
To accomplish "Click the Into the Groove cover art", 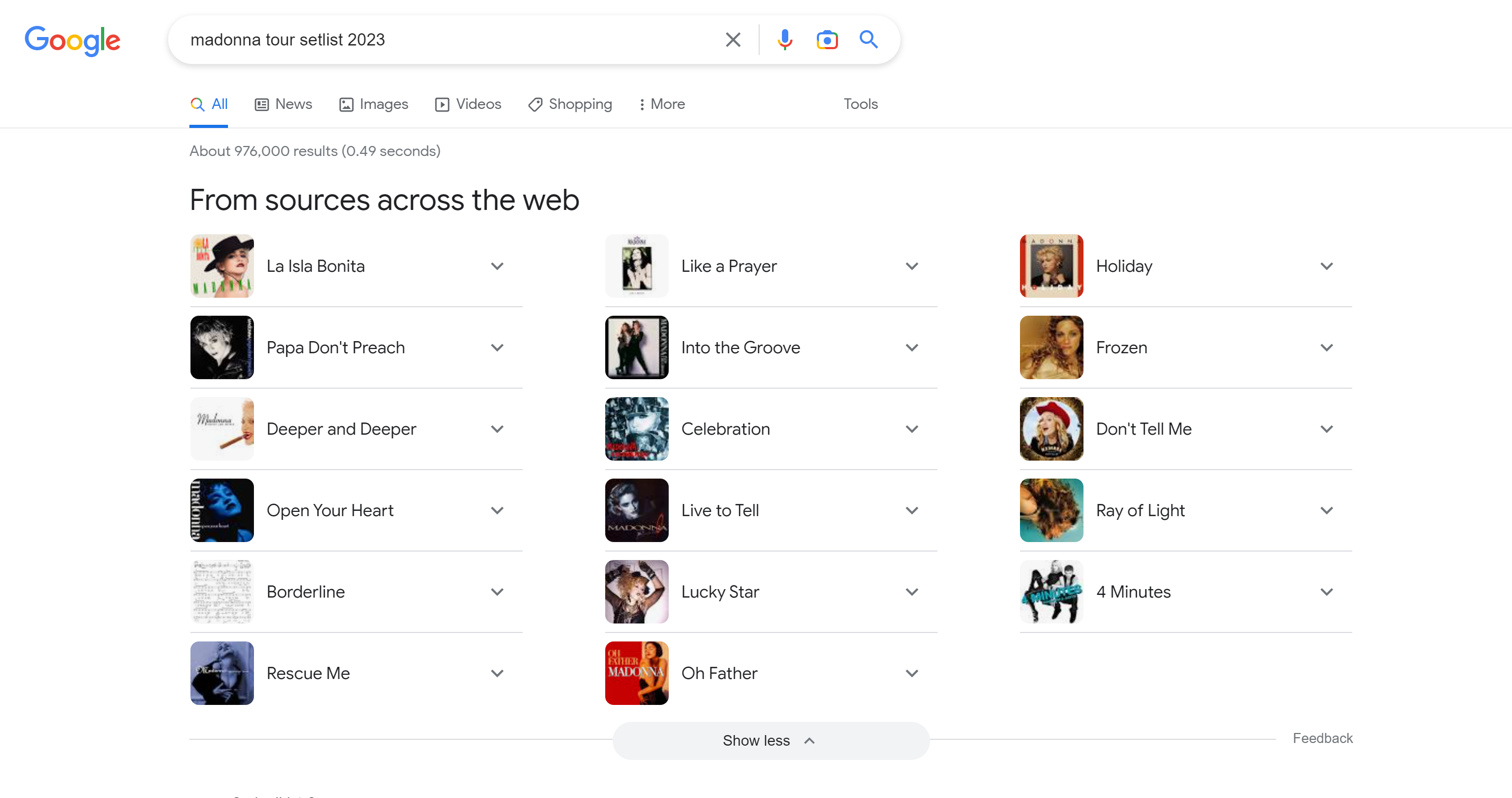I will click(637, 348).
